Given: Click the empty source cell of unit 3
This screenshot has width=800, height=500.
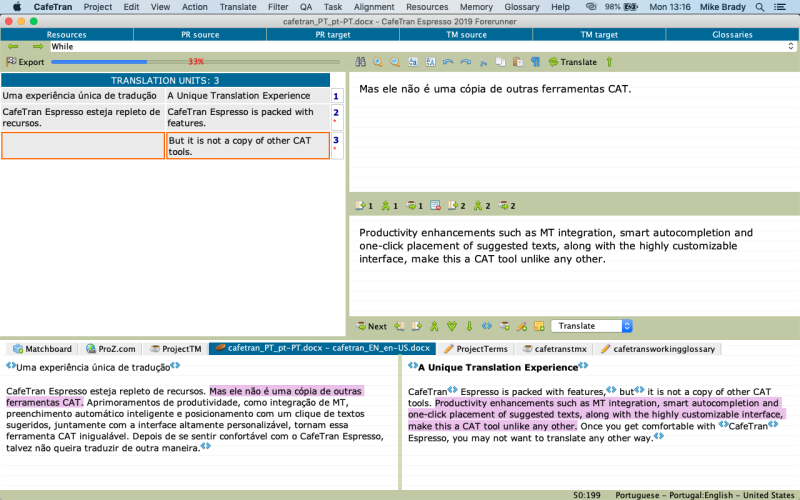Looking at the screenshot, I should [x=83, y=145].
